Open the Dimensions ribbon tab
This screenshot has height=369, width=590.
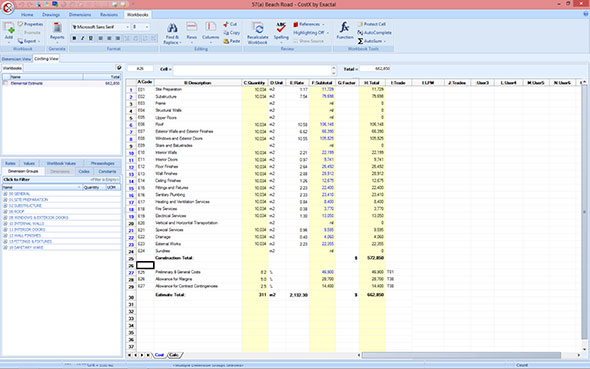pyautogui.click(x=80, y=15)
